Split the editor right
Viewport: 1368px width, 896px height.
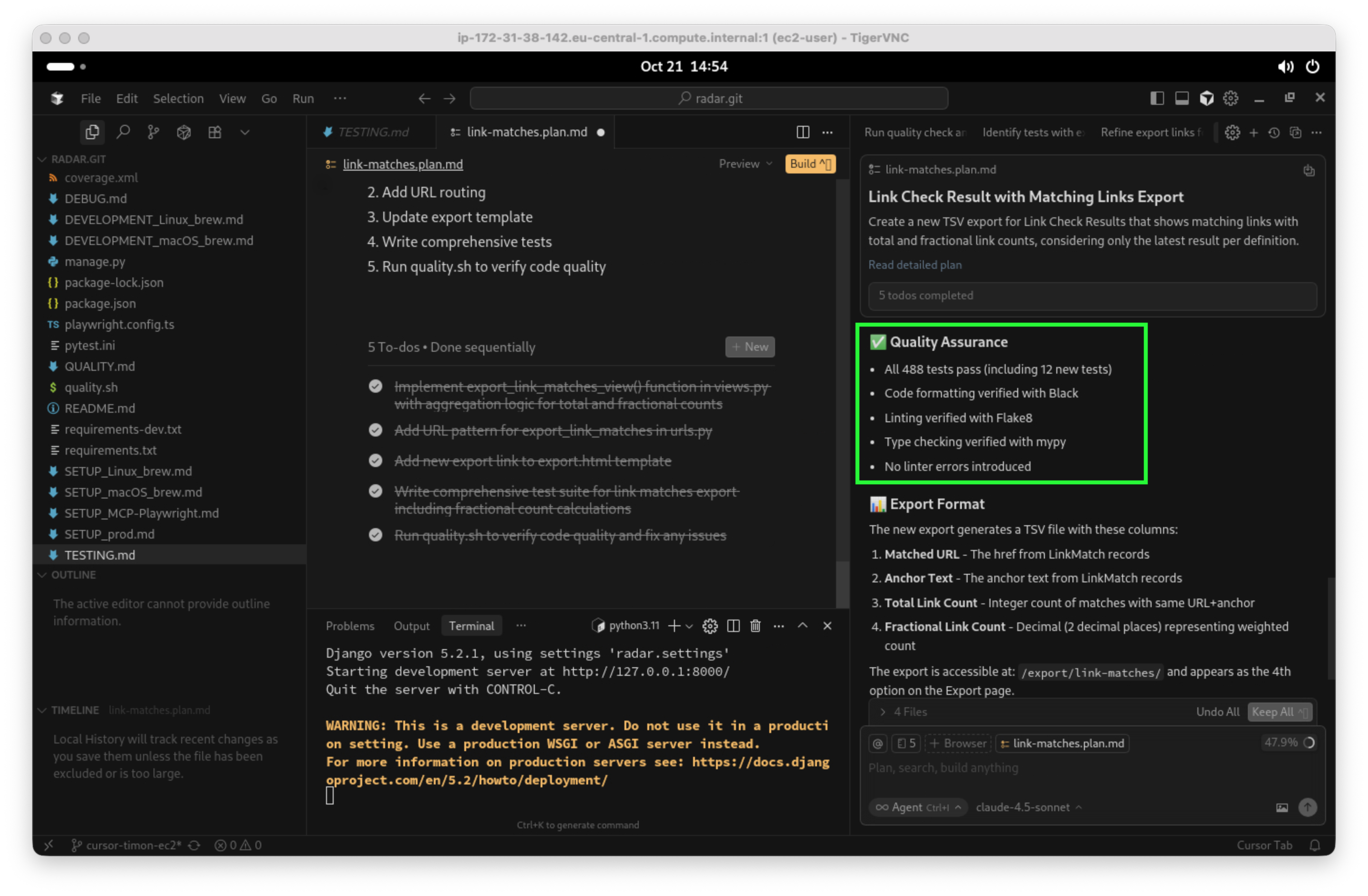(802, 132)
